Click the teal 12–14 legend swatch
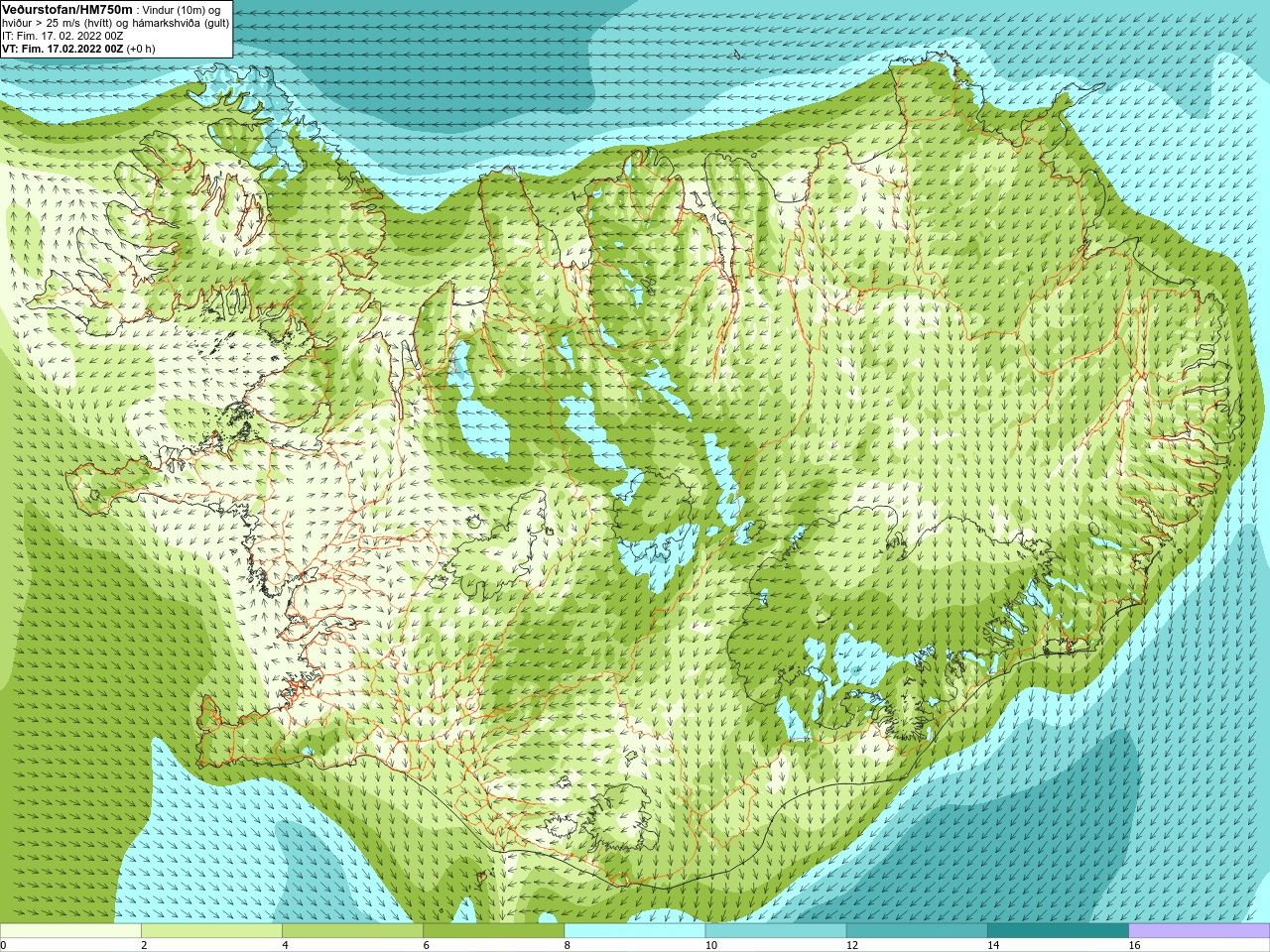The width and height of the screenshot is (1270, 952). [x=917, y=930]
